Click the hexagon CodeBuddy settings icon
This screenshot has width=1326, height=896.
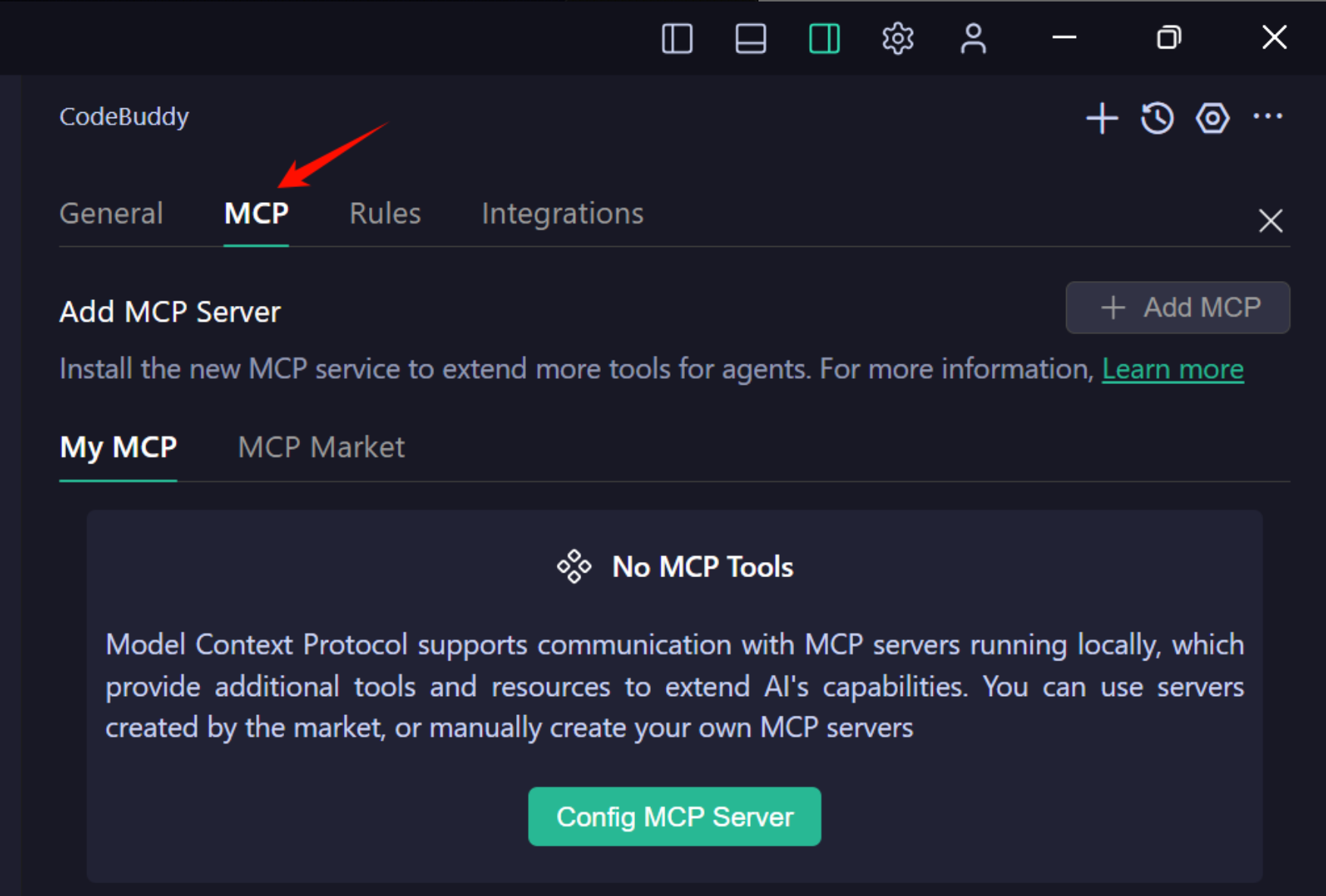1212,118
